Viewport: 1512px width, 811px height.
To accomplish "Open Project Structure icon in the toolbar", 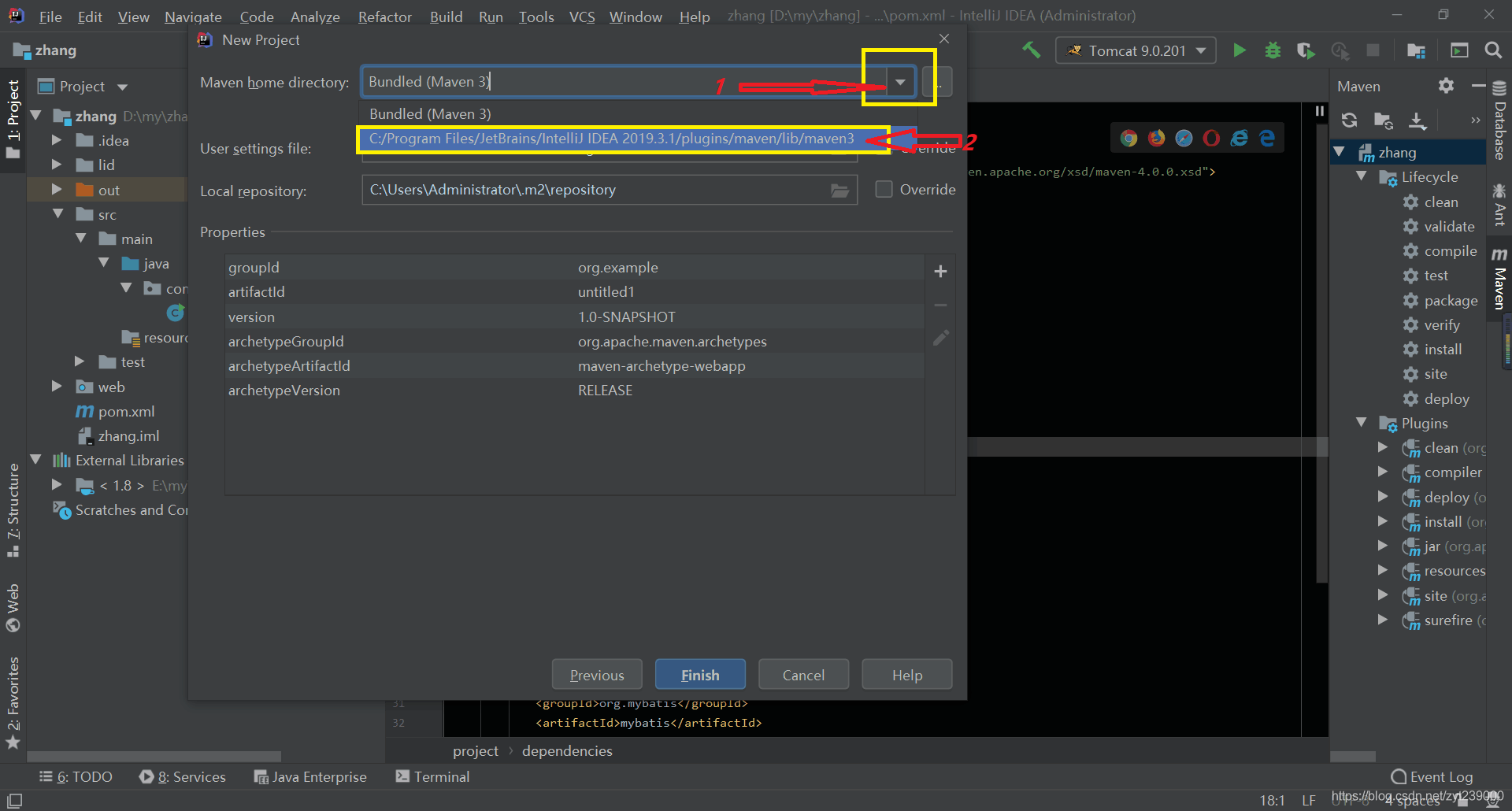I will click(1416, 51).
